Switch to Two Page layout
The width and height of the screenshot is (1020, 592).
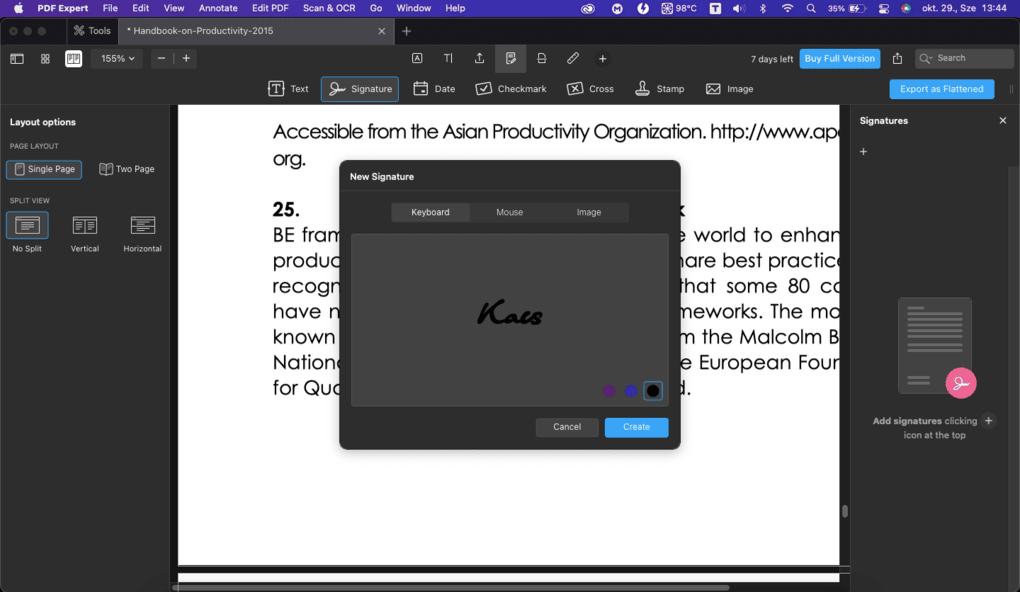pos(127,169)
